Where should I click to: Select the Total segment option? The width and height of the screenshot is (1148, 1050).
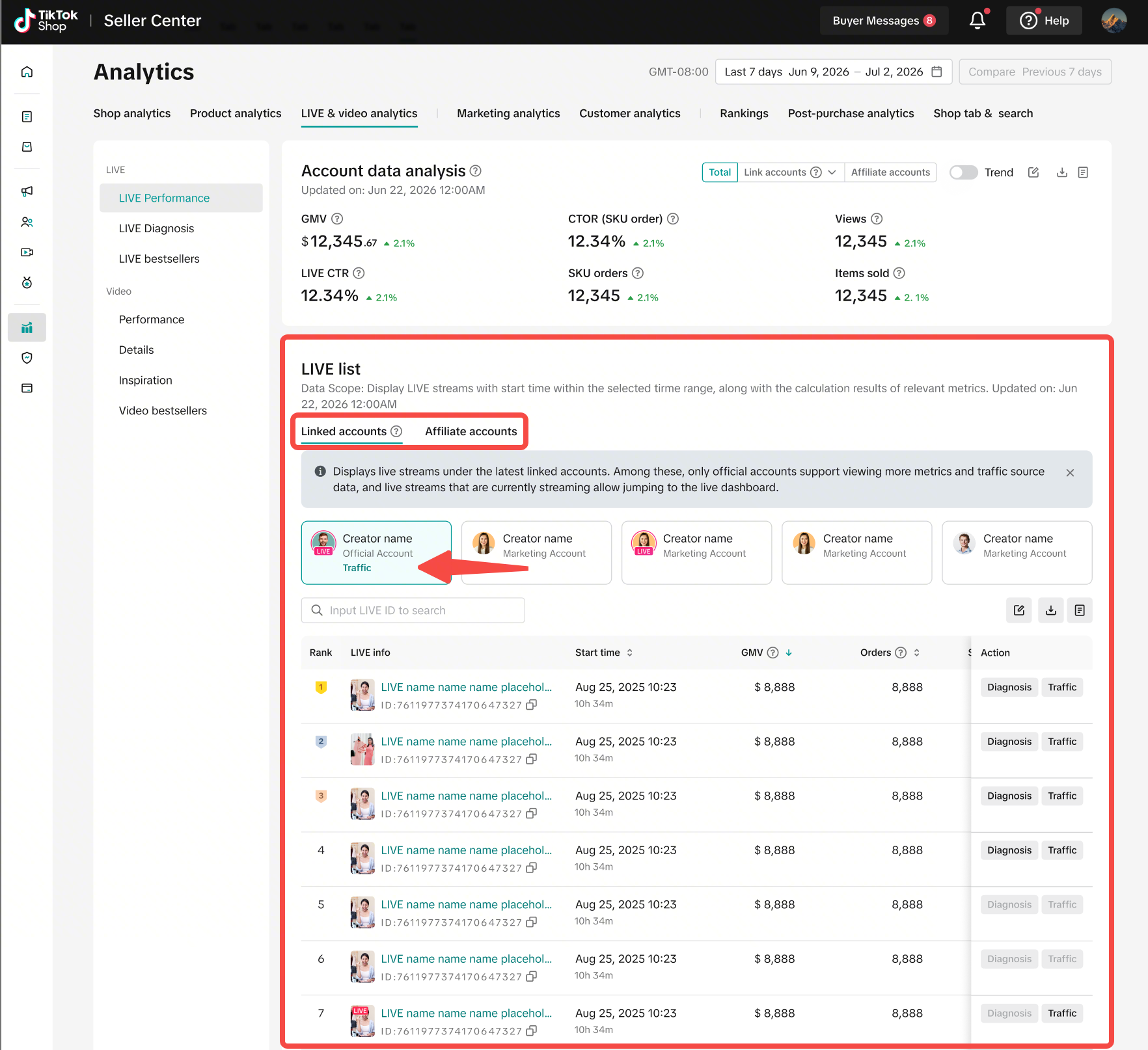click(x=720, y=172)
